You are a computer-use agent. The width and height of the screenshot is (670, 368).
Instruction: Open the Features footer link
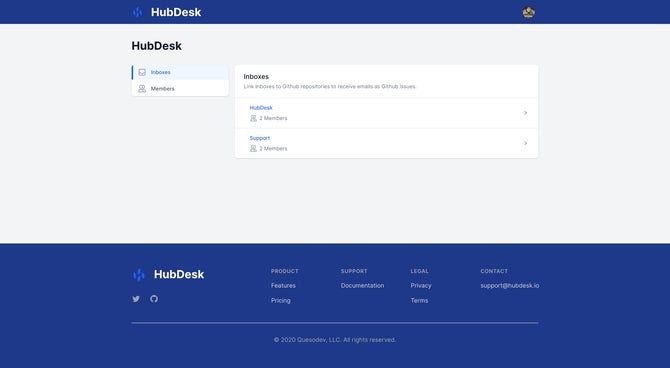tap(283, 286)
